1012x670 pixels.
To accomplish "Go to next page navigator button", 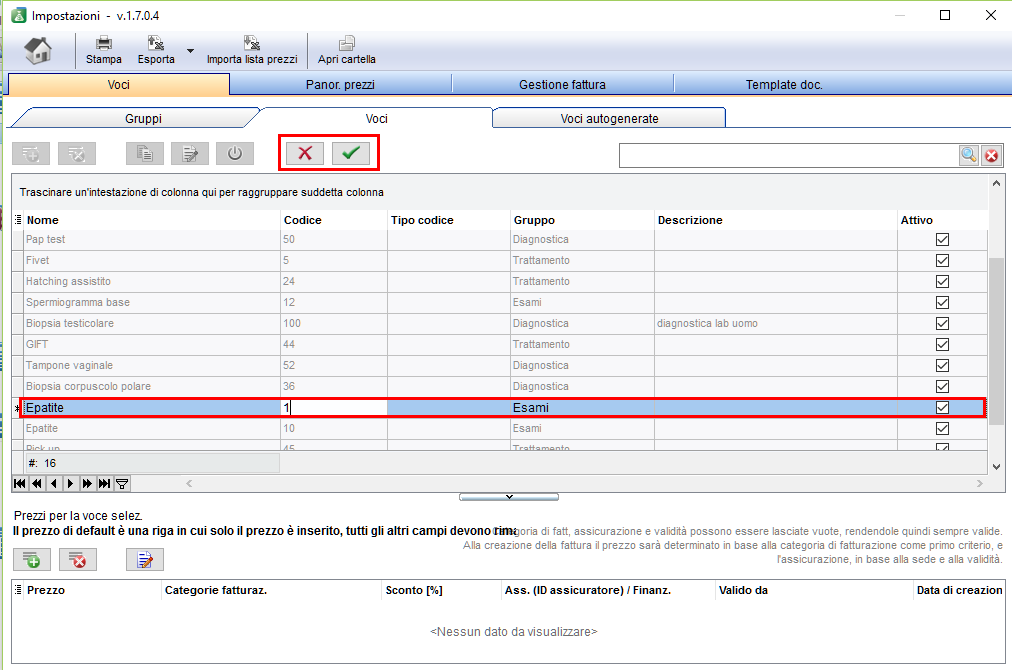I will click(87, 483).
